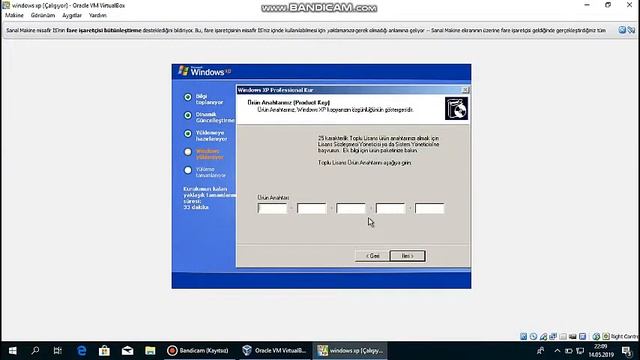This screenshot has height=360, width=640.
Task: Open the Yardım menu
Action: 98,15
